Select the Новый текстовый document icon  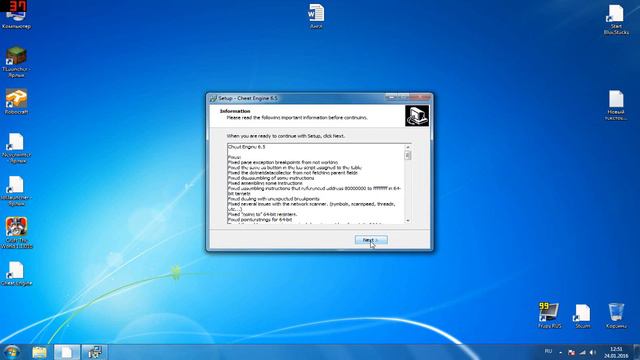pos(616,105)
